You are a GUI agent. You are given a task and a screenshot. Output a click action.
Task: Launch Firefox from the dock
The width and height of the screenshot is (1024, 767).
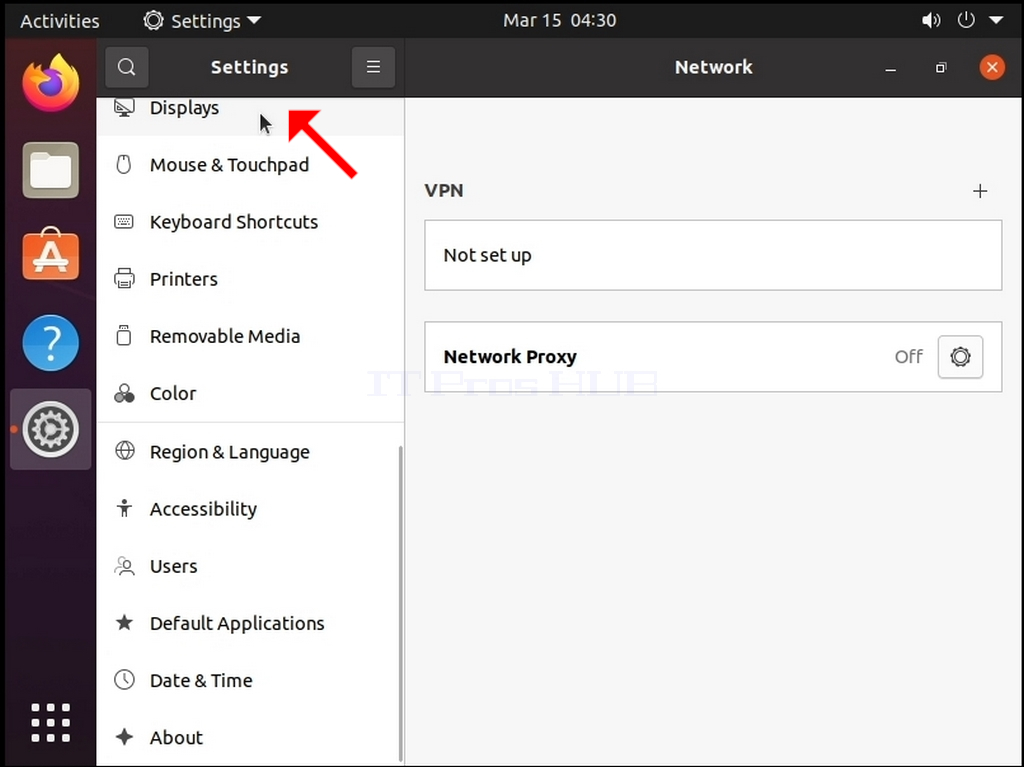click(x=51, y=84)
